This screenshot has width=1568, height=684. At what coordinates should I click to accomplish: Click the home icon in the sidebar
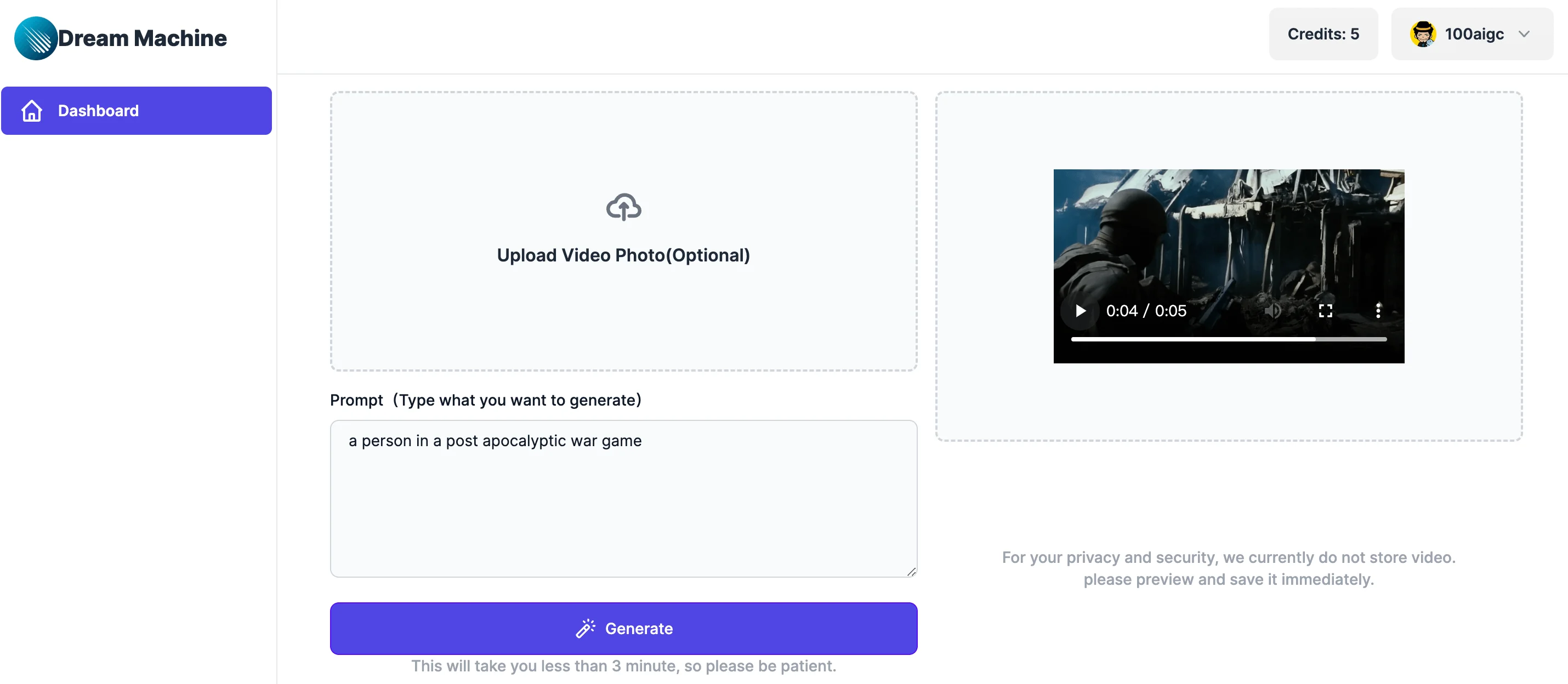coord(32,111)
